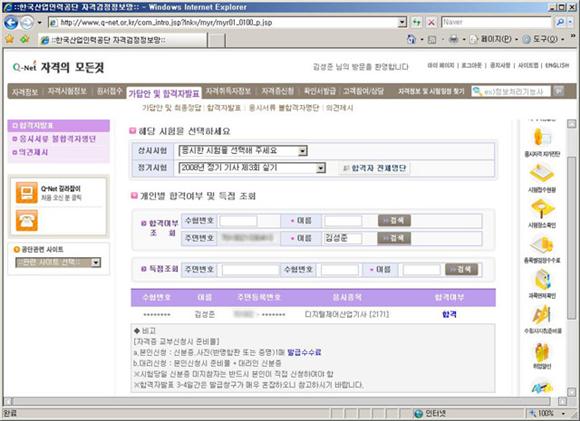580x421 pixels.
Task: Click the Add to Favorites icon
Action: coord(25,39)
